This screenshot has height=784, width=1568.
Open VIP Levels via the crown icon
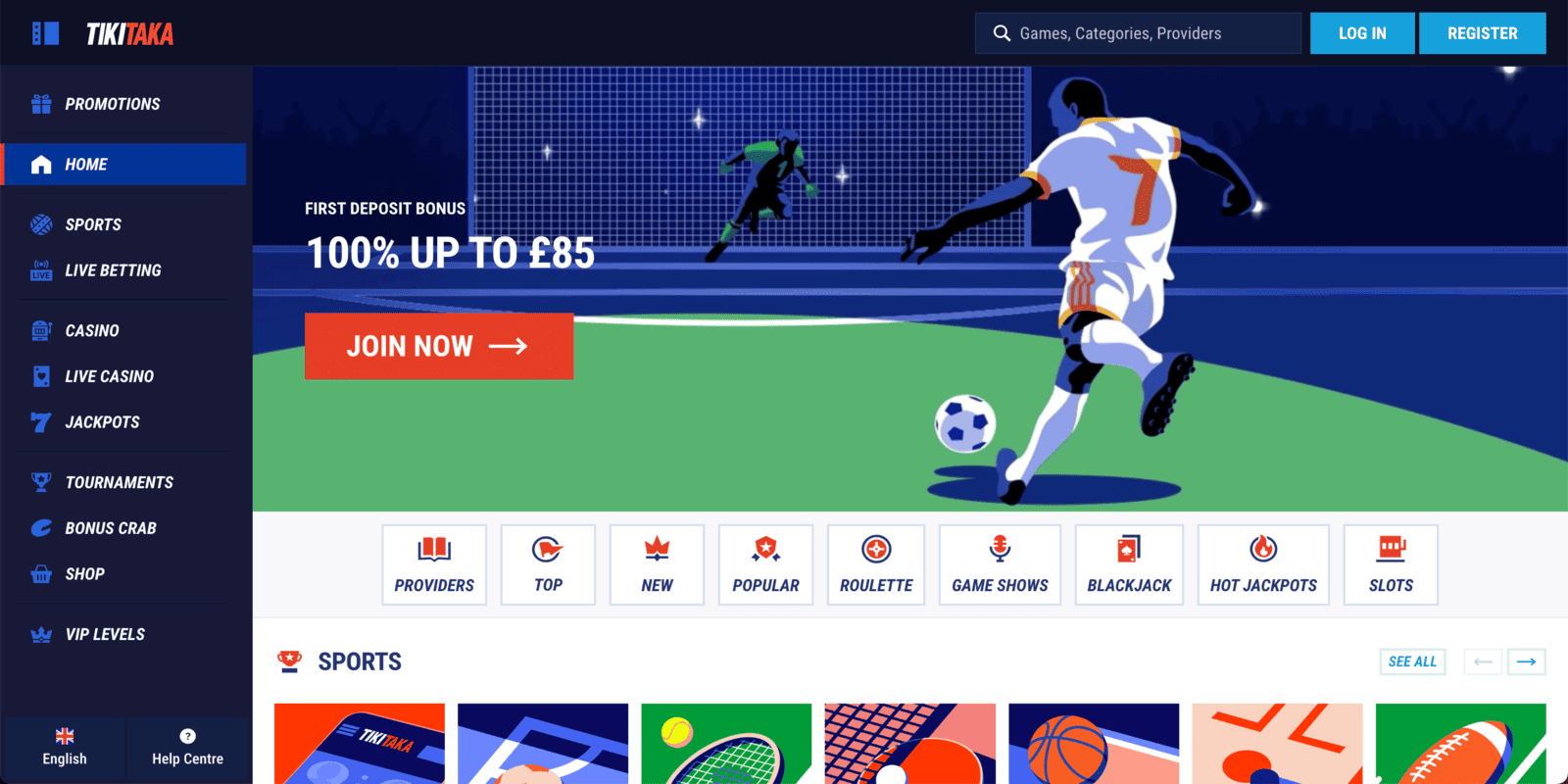[x=41, y=635]
